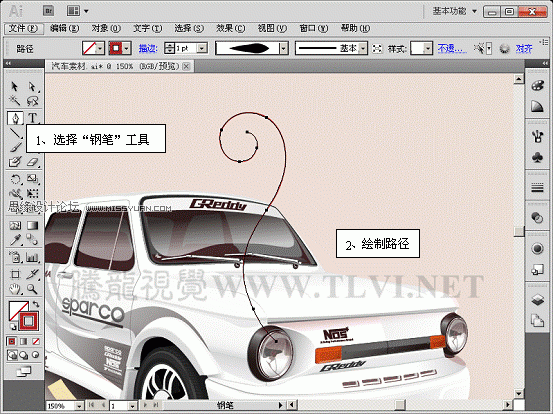The width and height of the screenshot is (553, 414).
Task: Activate the Free Transform tool
Action: coord(32,194)
